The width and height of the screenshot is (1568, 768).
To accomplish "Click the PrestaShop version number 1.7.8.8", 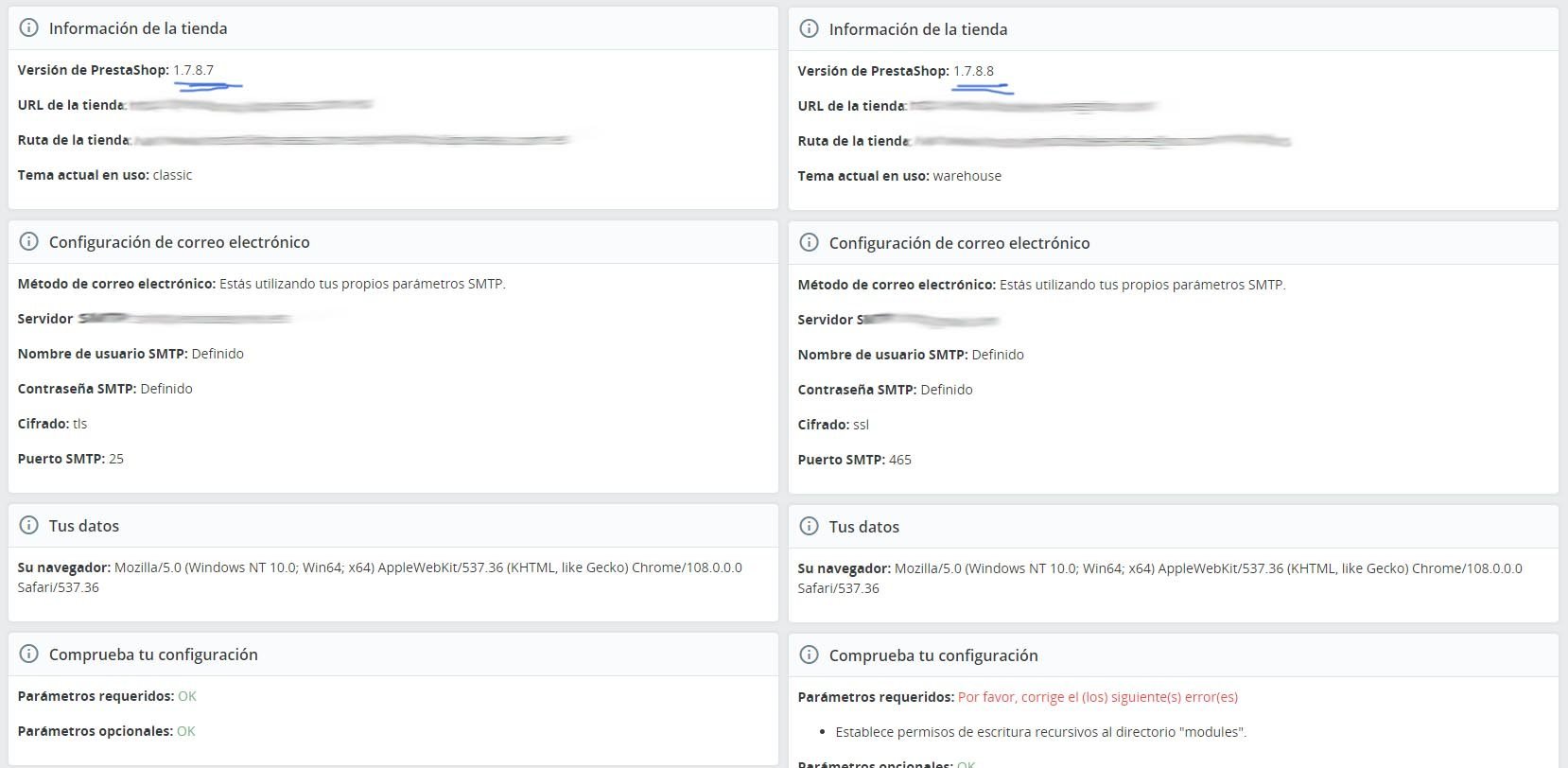I will click(973, 71).
